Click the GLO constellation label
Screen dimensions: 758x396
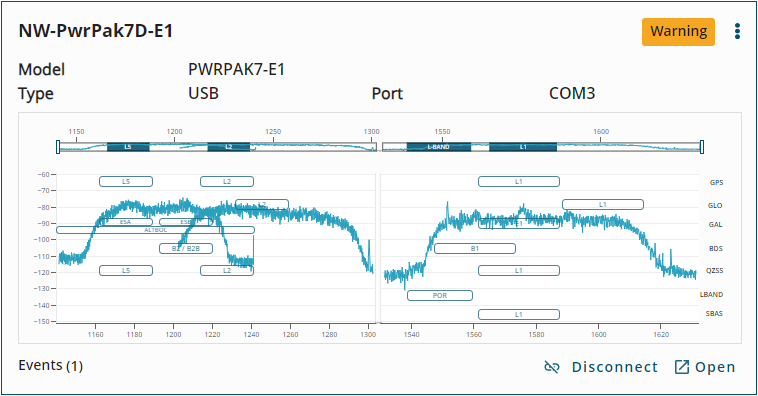[715, 205]
